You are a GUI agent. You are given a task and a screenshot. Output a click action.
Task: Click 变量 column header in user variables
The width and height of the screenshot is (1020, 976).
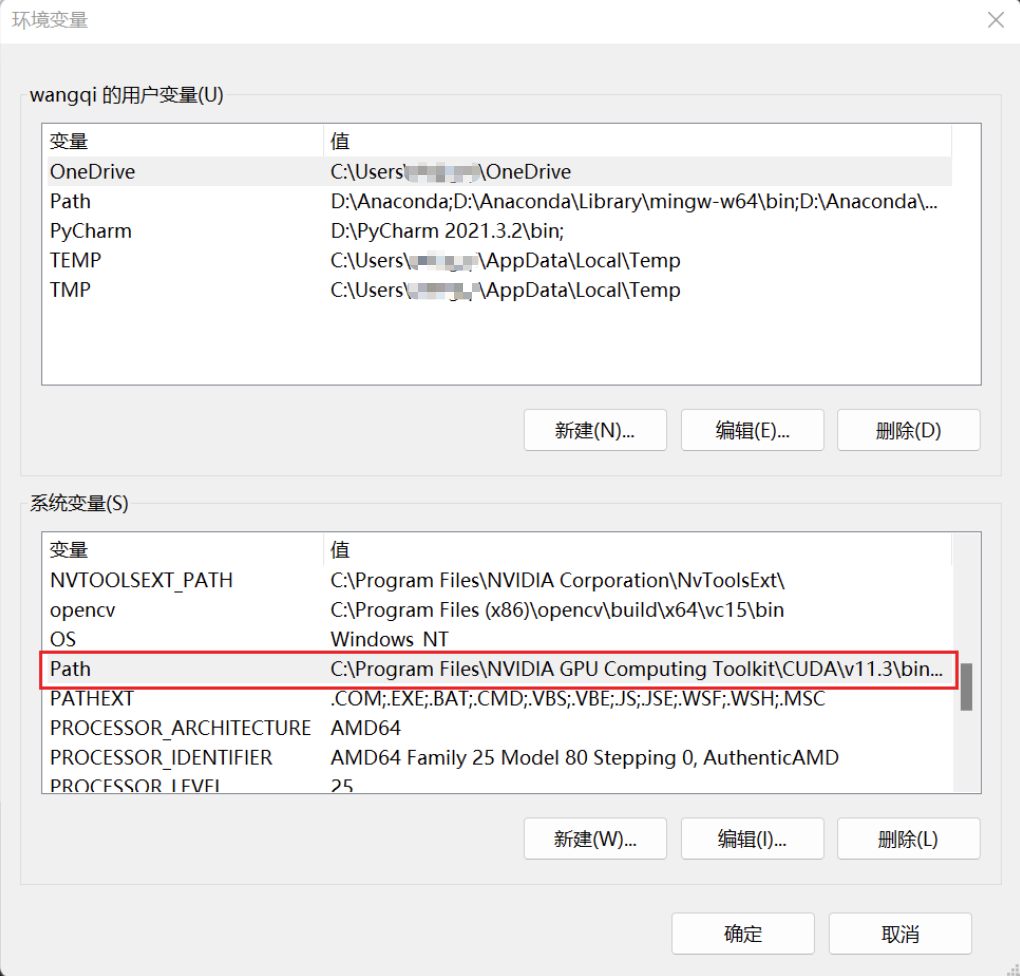pyautogui.click(x=185, y=141)
